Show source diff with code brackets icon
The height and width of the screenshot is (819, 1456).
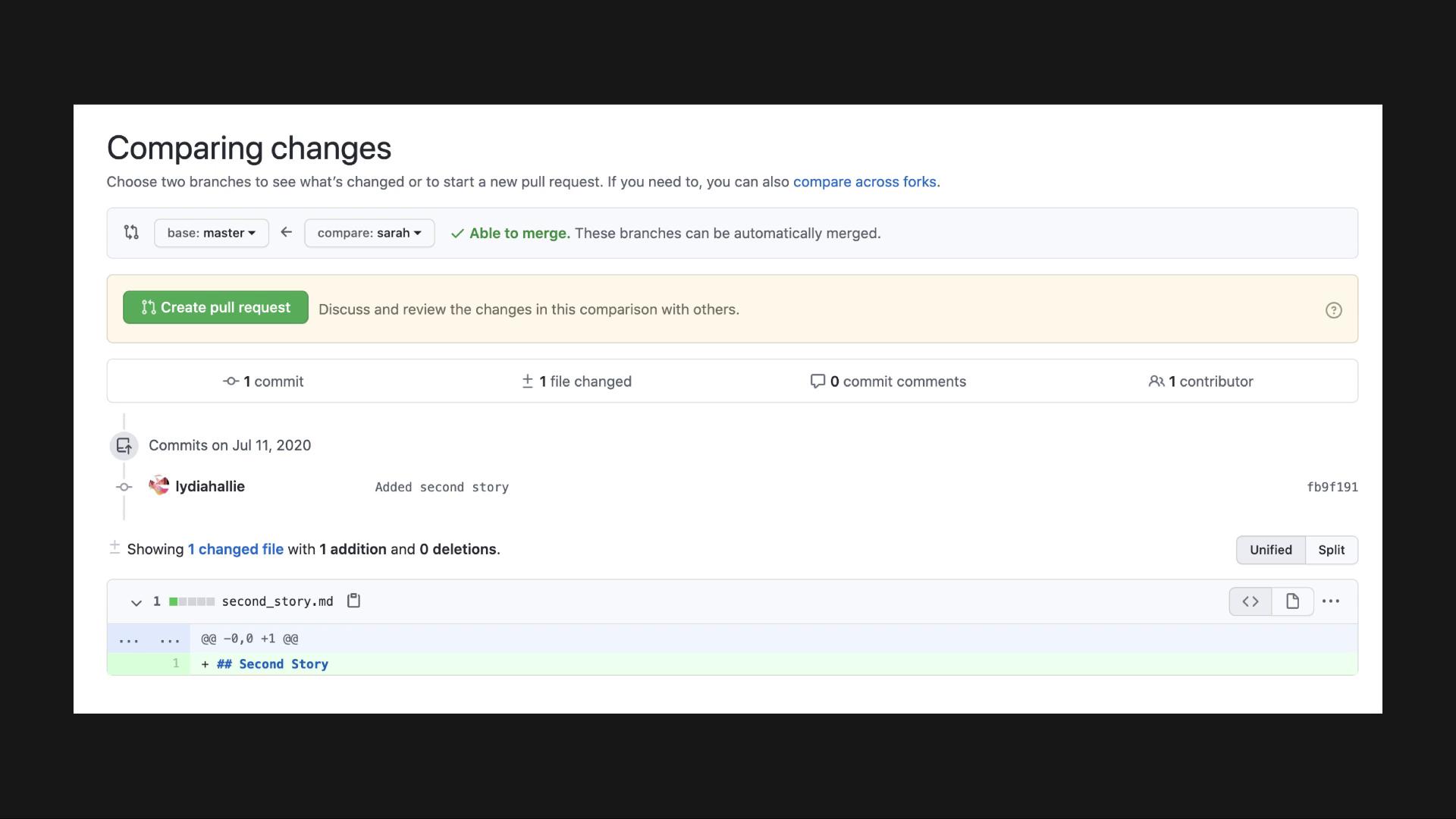point(1250,601)
